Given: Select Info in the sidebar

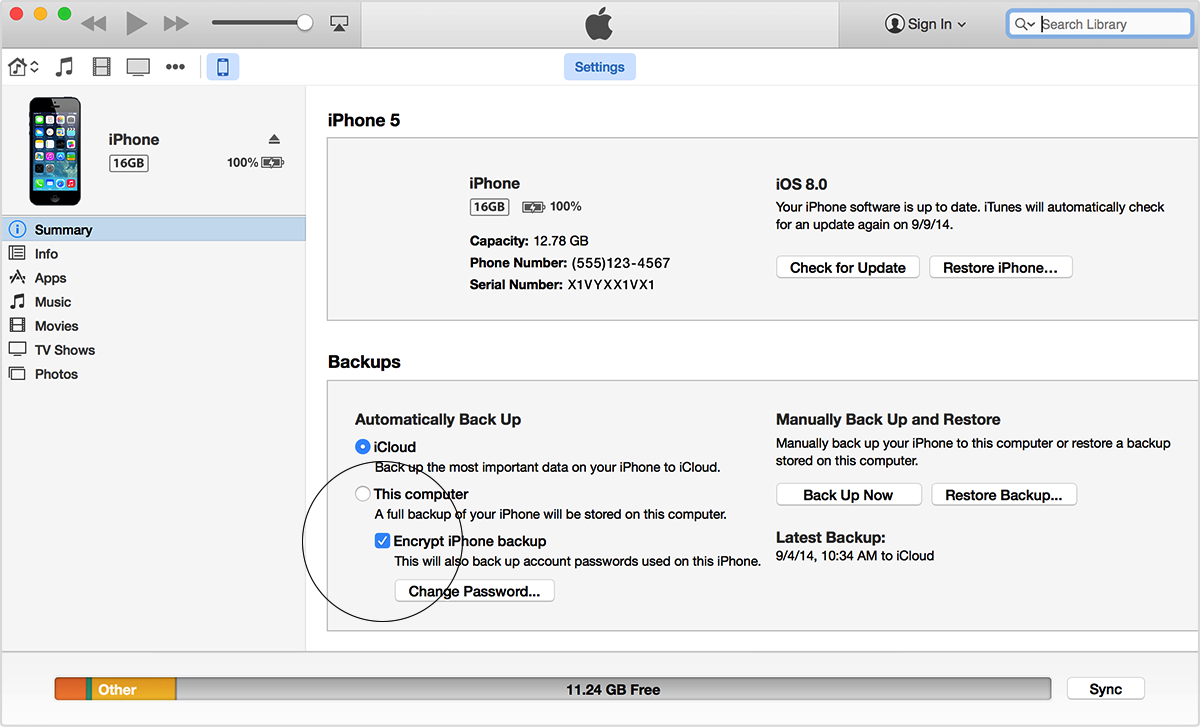Looking at the screenshot, I should (x=153, y=254).
